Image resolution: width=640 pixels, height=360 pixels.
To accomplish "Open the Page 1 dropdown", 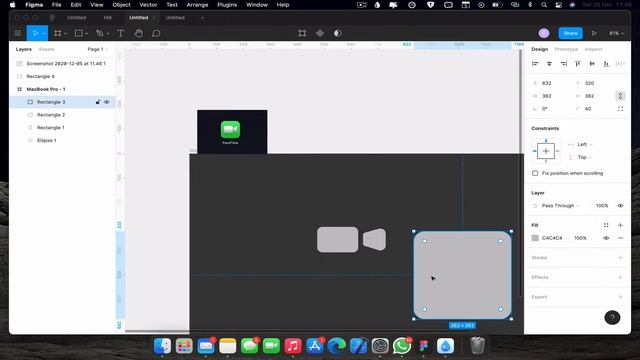I will pyautogui.click(x=98, y=49).
